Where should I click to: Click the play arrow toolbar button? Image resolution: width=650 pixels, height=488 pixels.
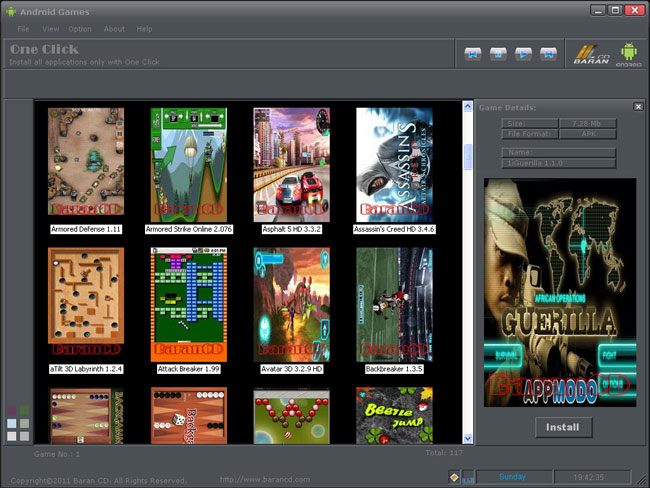pyautogui.click(x=523, y=54)
